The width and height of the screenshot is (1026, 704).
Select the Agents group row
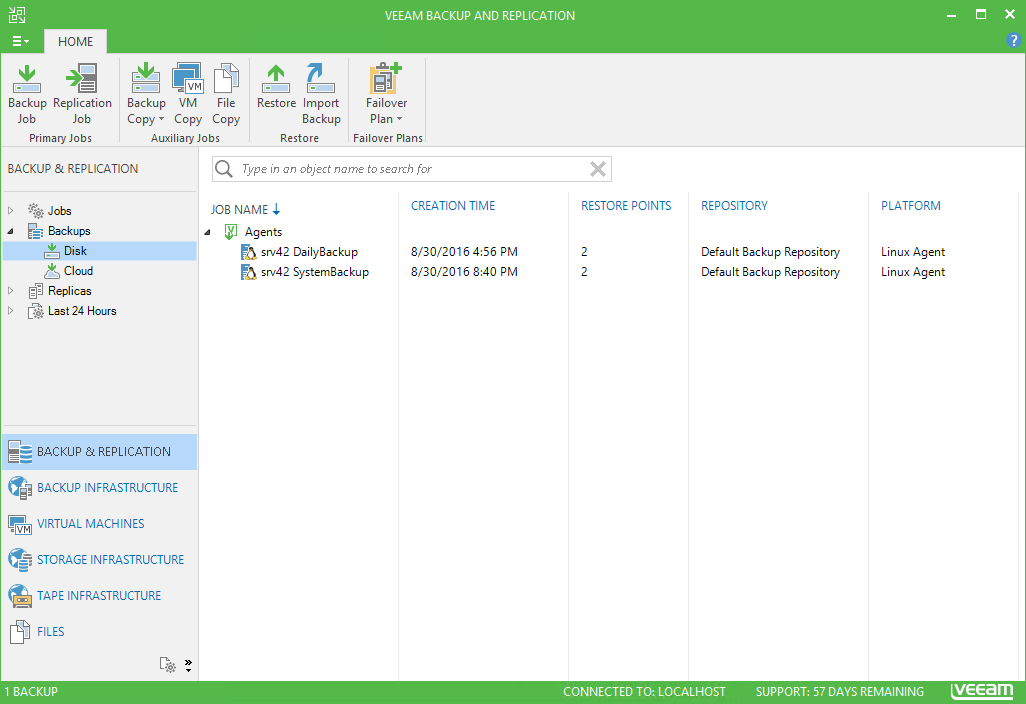(263, 232)
